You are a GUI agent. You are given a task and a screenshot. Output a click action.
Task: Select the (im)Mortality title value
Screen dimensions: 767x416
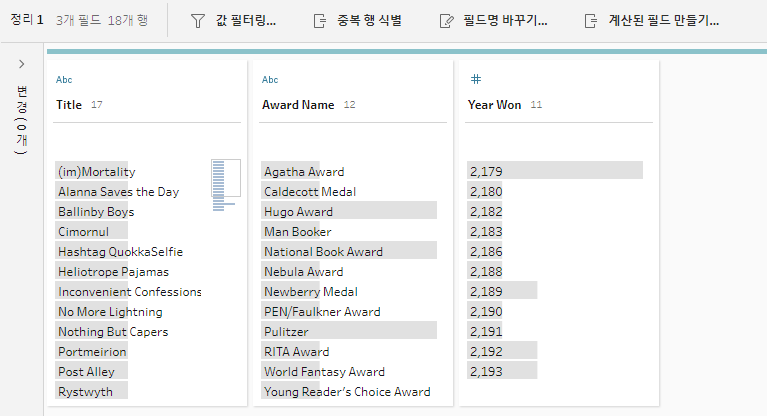click(x=97, y=172)
